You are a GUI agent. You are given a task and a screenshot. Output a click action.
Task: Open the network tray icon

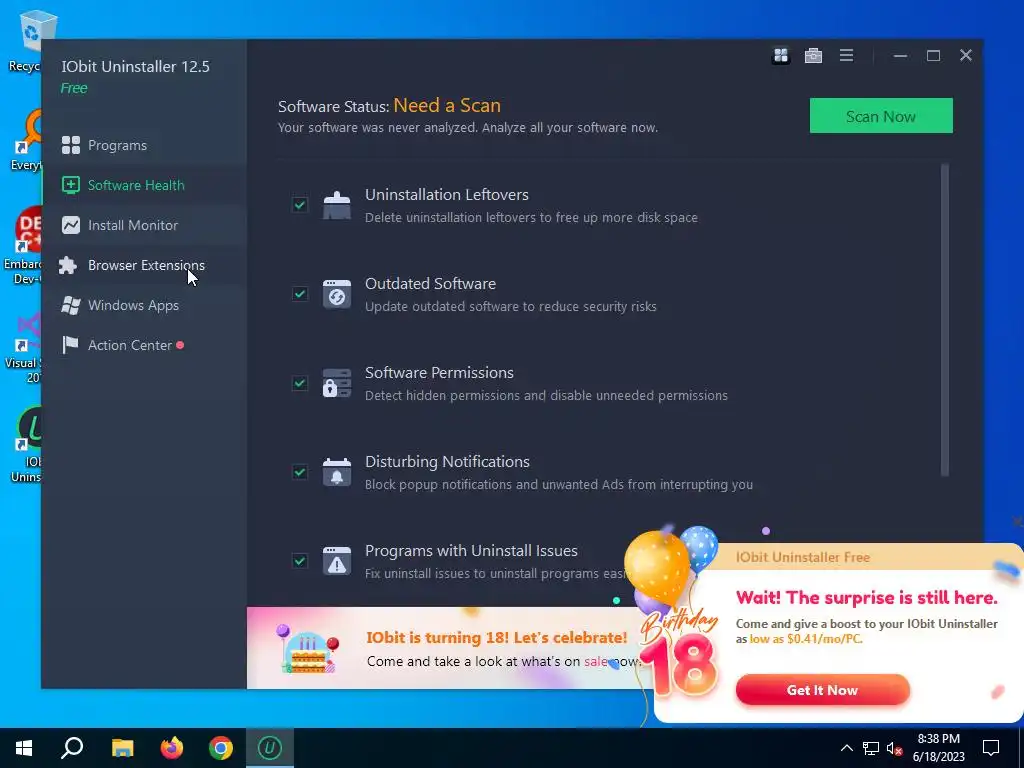[x=871, y=748]
